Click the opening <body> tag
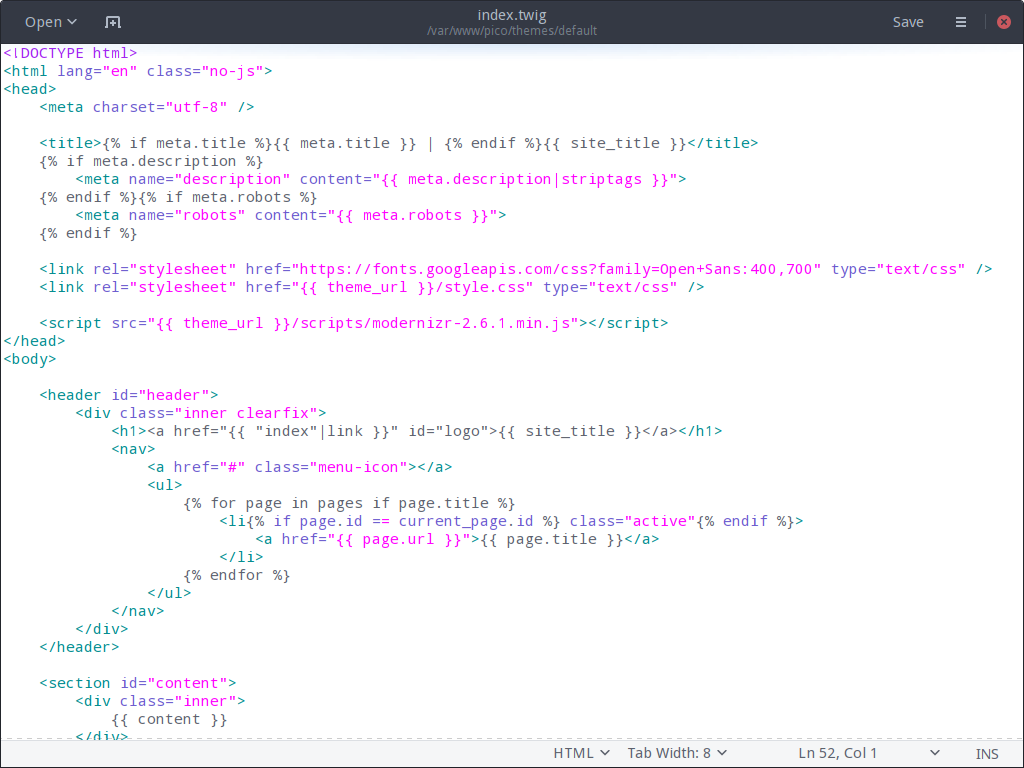The height and width of the screenshot is (768, 1024). 30,359
